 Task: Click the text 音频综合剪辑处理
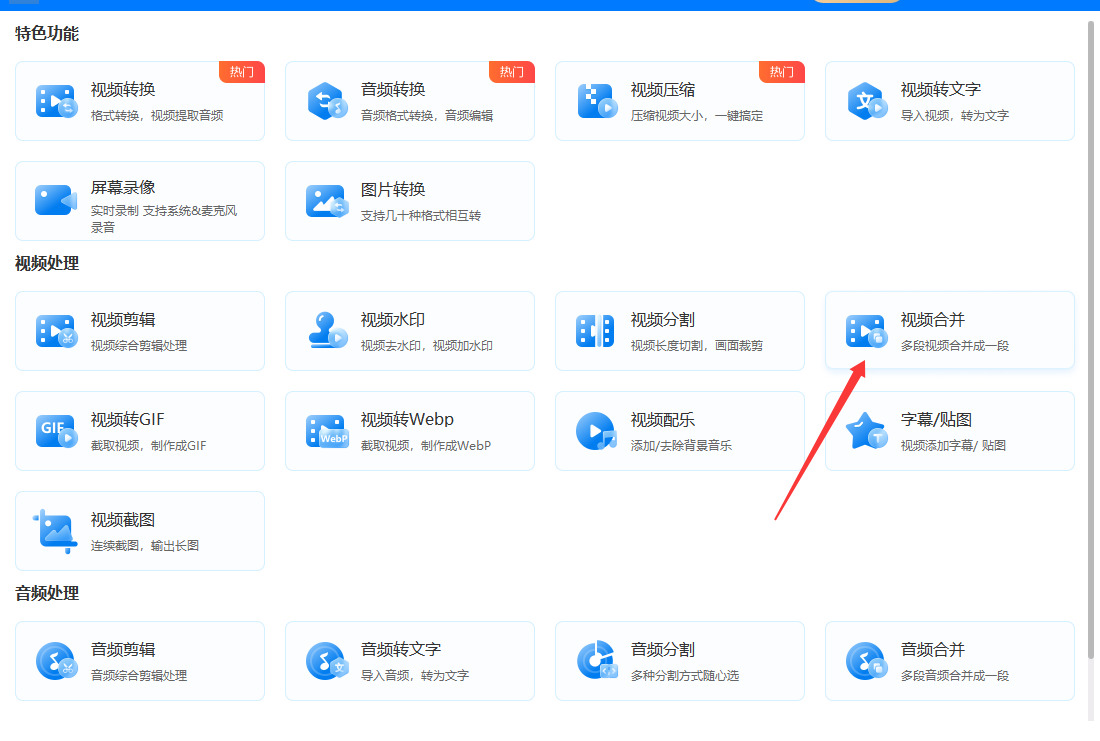click(139, 676)
